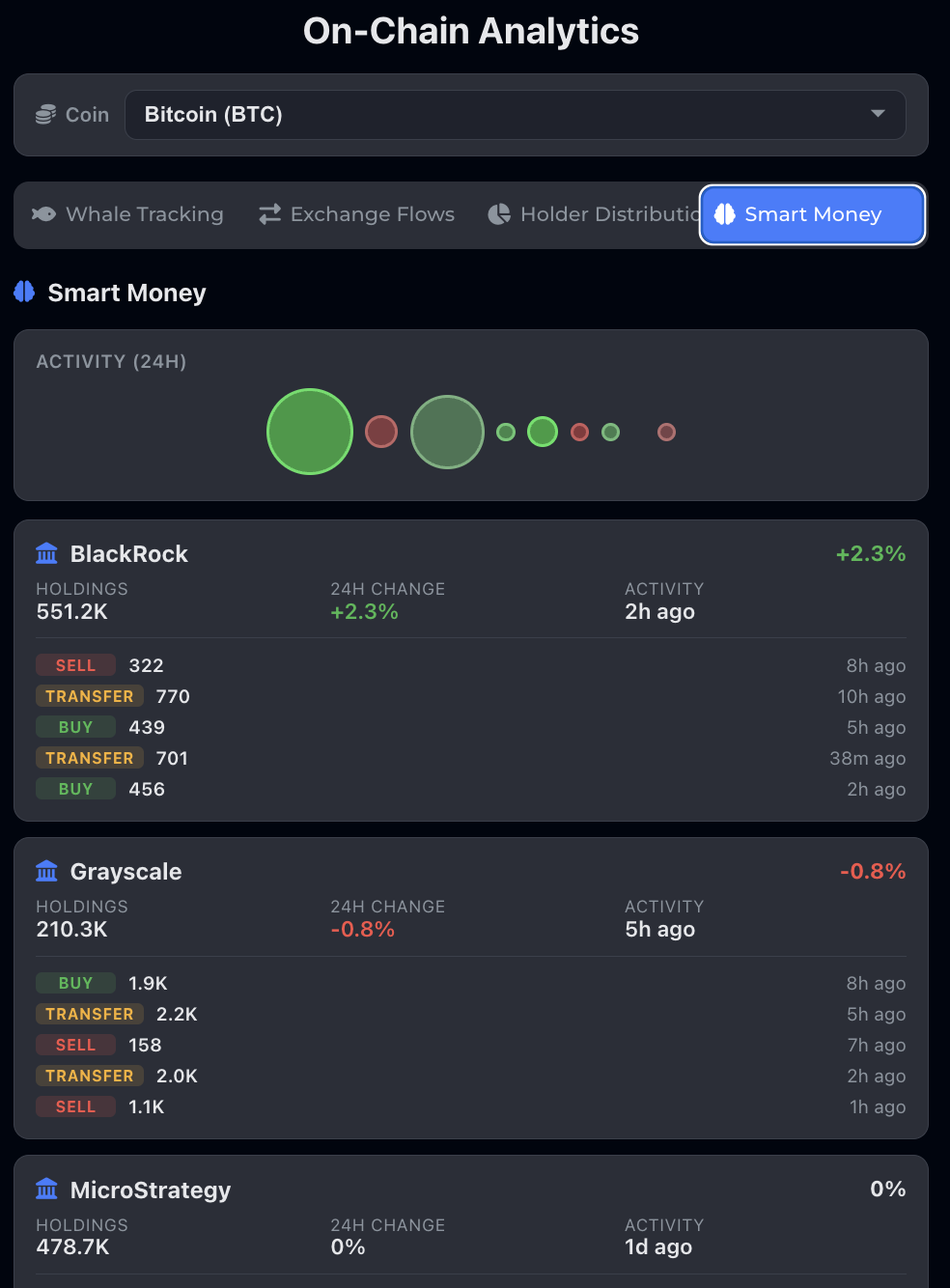Click the MicroStrategy bank icon
Screen dimensions: 950x1288
coord(46,1190)
